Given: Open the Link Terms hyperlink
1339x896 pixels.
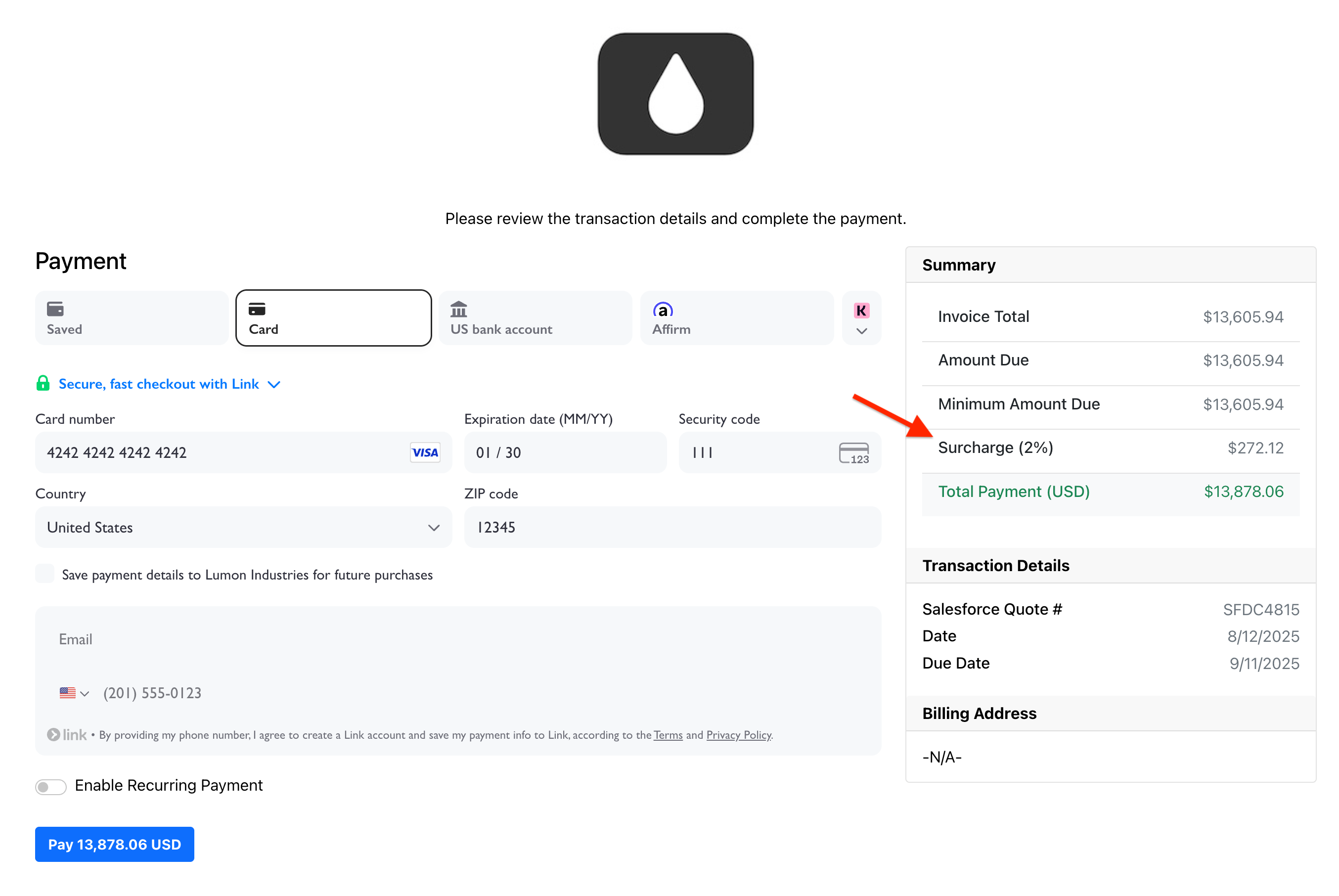Looking at the screenshot, I should [668, 735].
